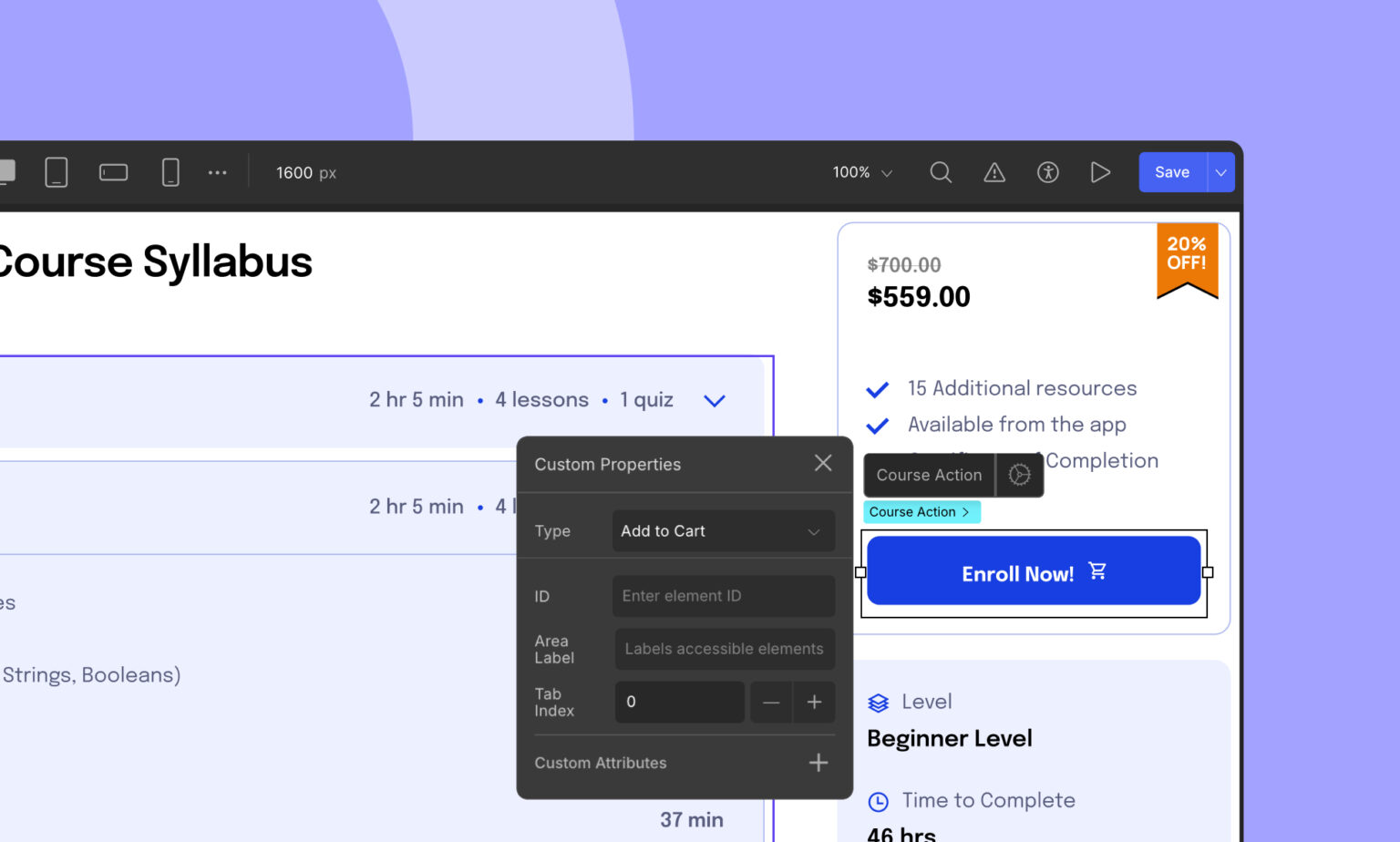Click the search magnifier icon
This screenshot has height=842, width=1400.
tap(941, 172)
